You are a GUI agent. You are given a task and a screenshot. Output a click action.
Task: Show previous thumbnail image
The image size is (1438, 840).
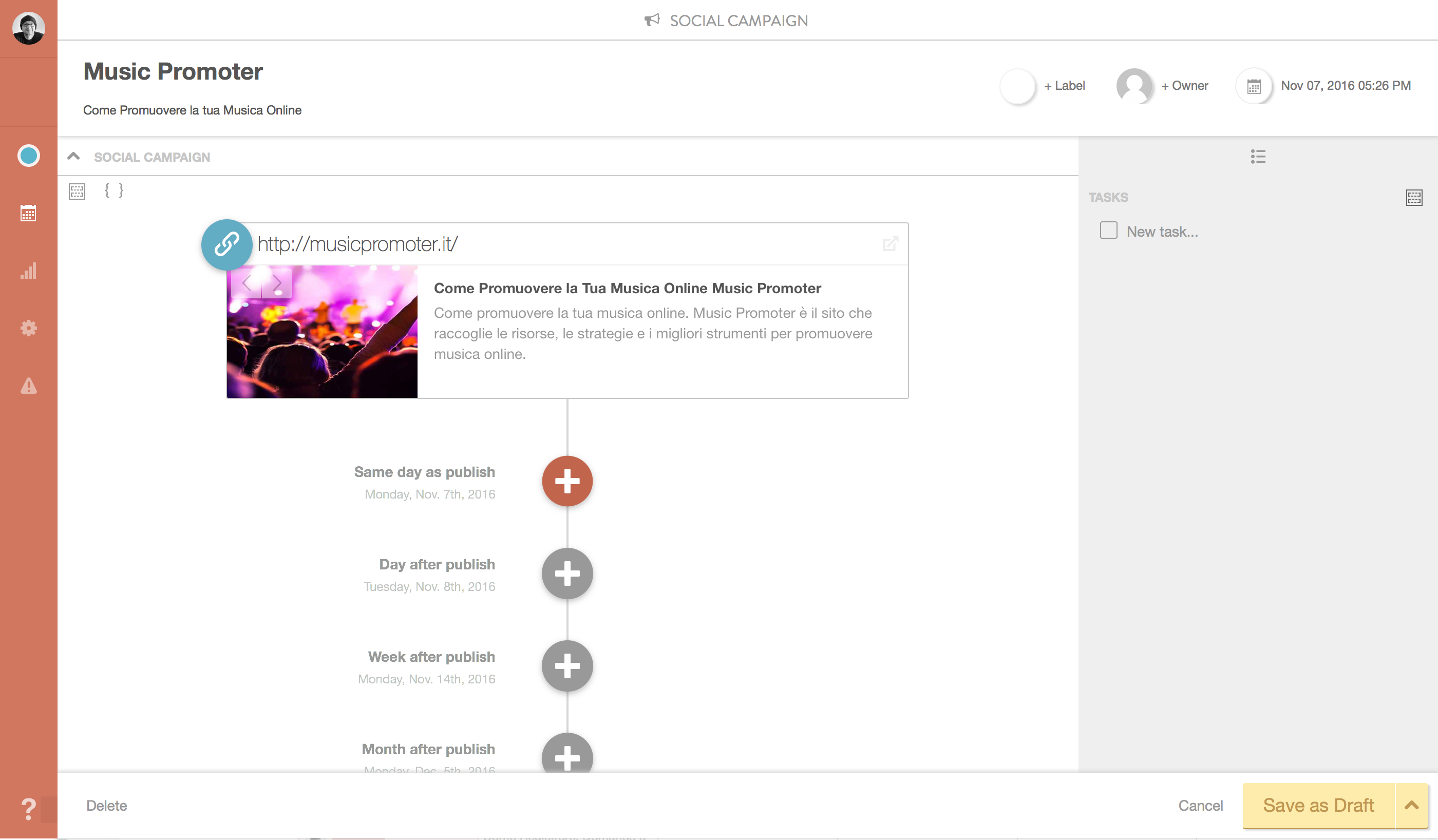click(x=247, y=282)
